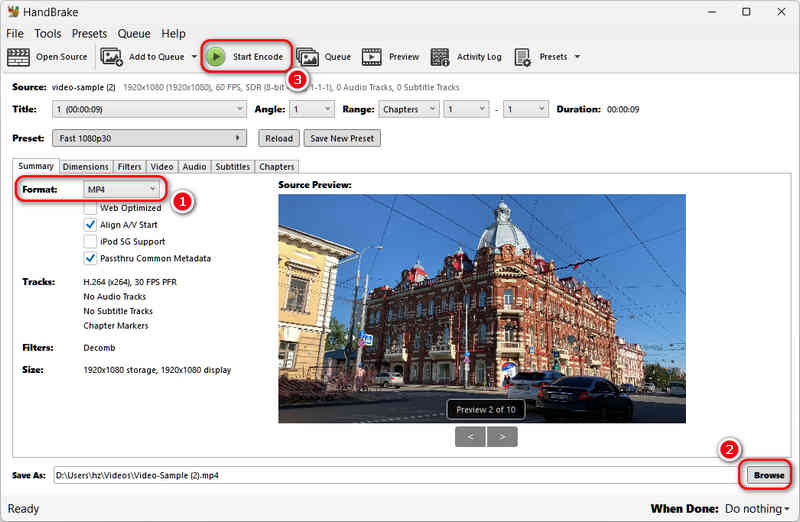The height and width of the screenshot is (522, 800).
Task: Click the Presets toolbar icon
Action: pyautogui.click(x=522, y=57)
